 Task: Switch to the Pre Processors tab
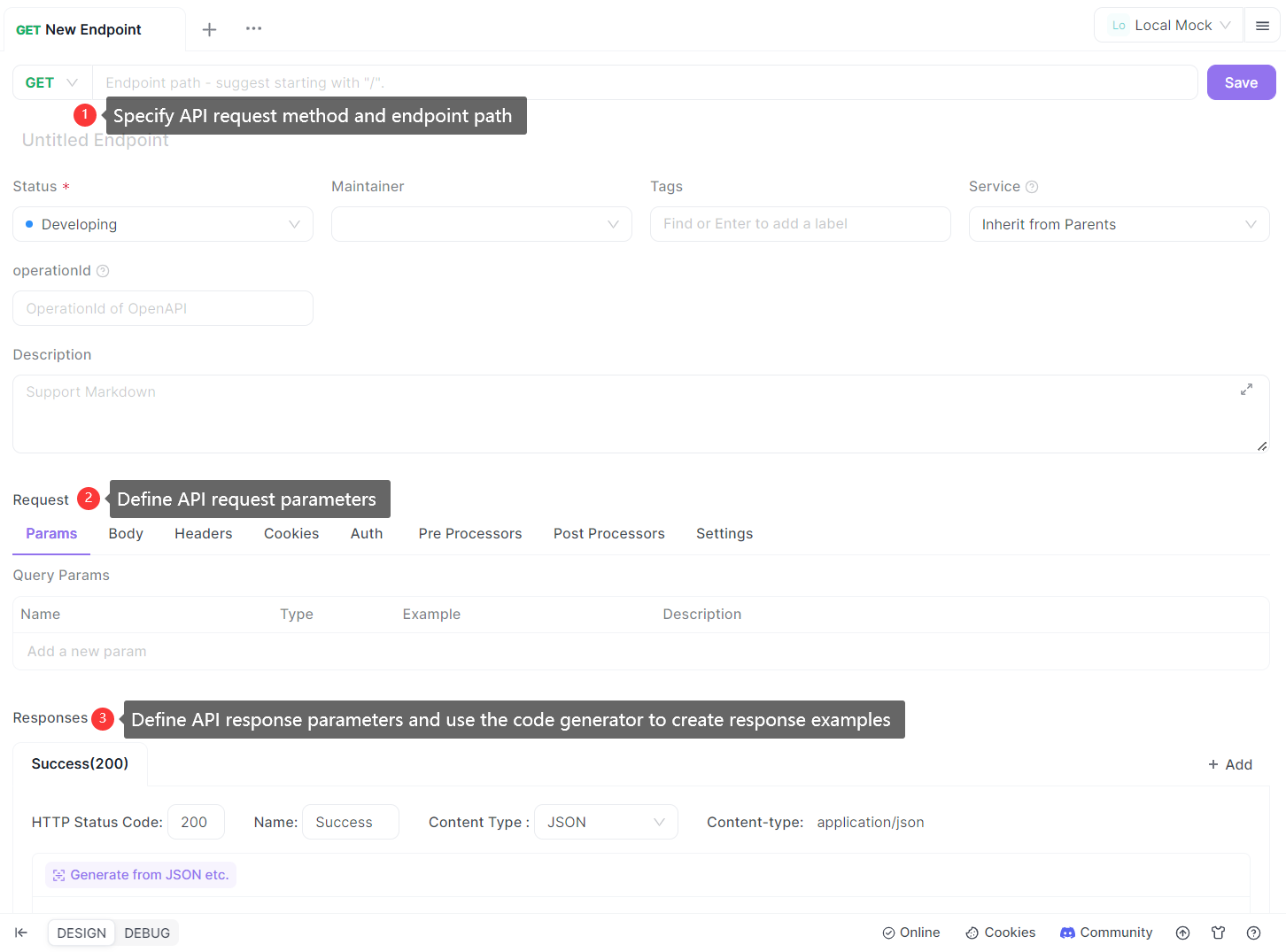[470, 534]
